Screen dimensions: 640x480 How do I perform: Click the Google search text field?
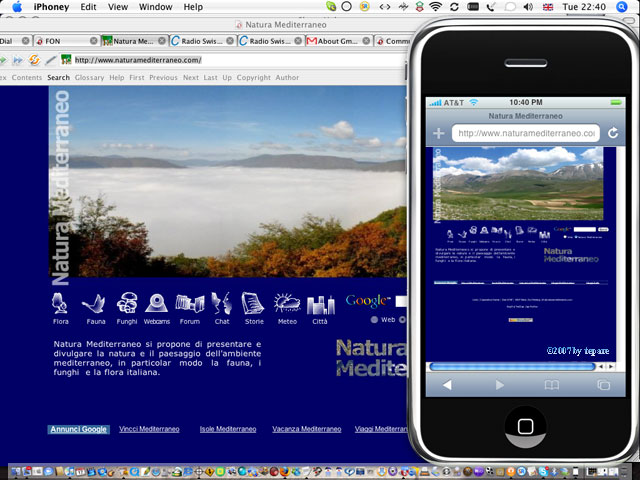(x=401, y=301)
